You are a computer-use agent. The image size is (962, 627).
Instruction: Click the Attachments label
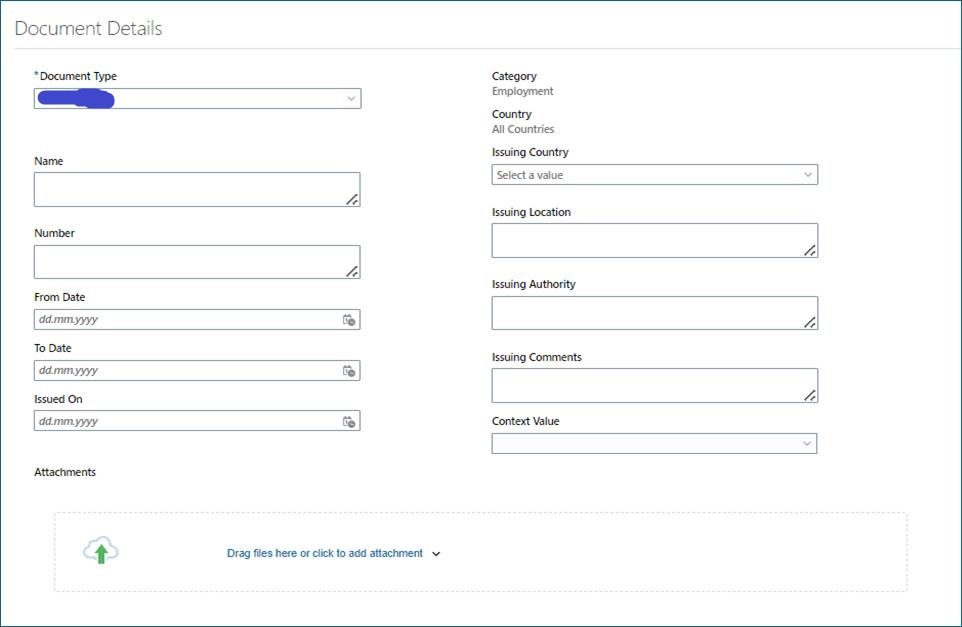pyautogui.click(x=65, y=472)
